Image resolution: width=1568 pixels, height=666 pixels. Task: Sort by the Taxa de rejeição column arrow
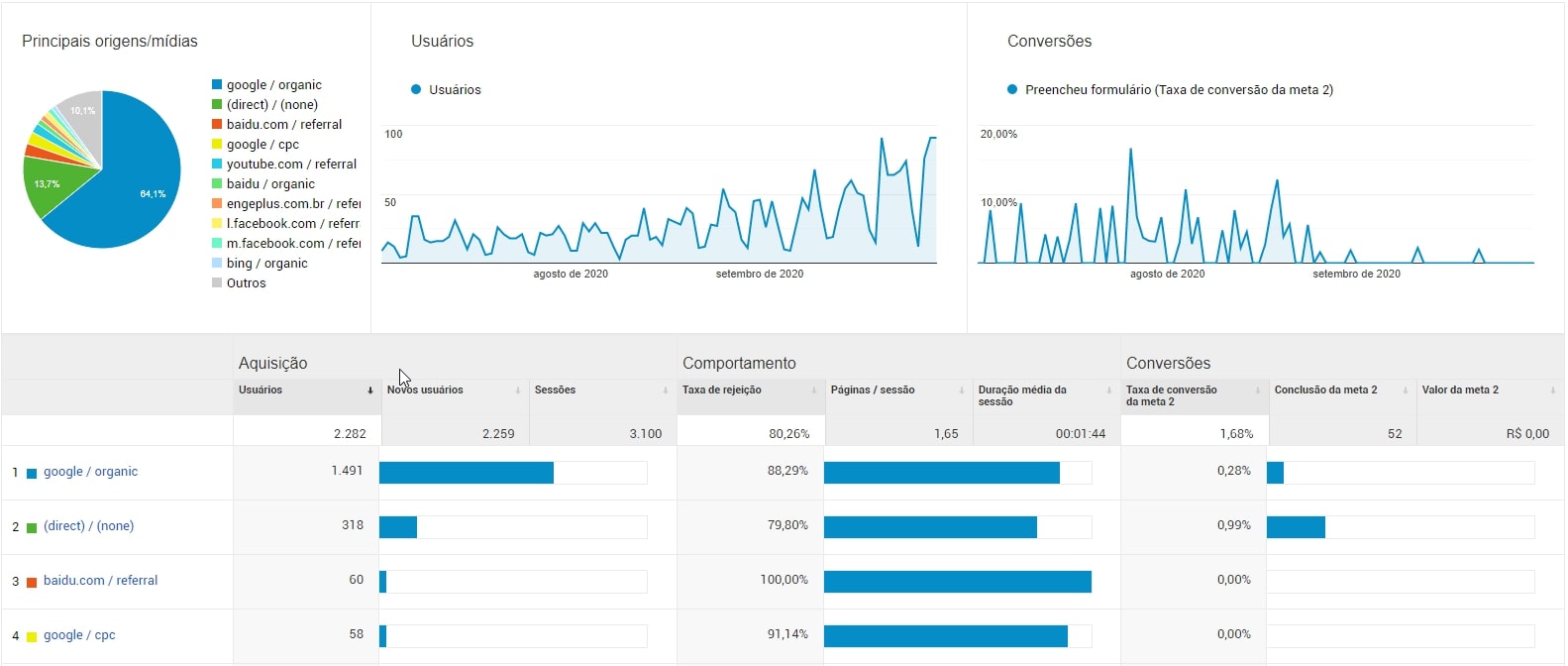click(x=814, y=390)
